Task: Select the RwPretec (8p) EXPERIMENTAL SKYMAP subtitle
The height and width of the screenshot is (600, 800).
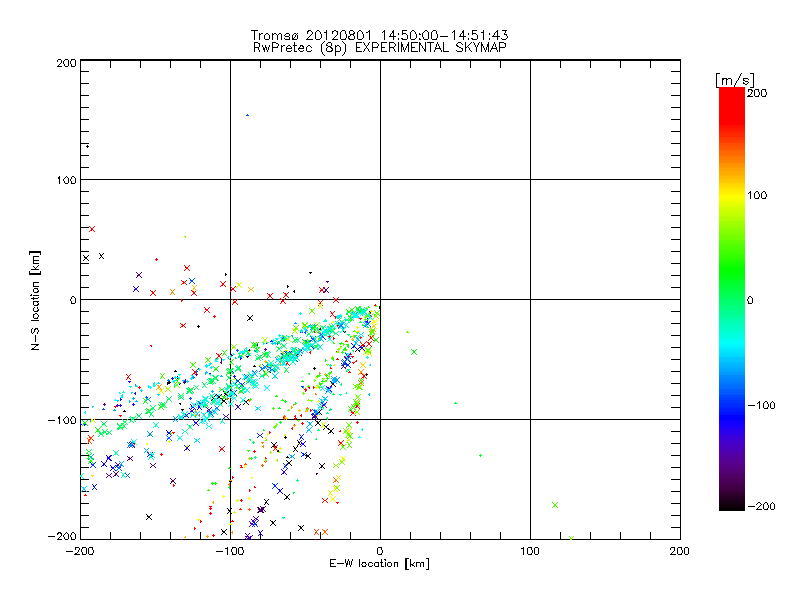Action: pos(380,48)
